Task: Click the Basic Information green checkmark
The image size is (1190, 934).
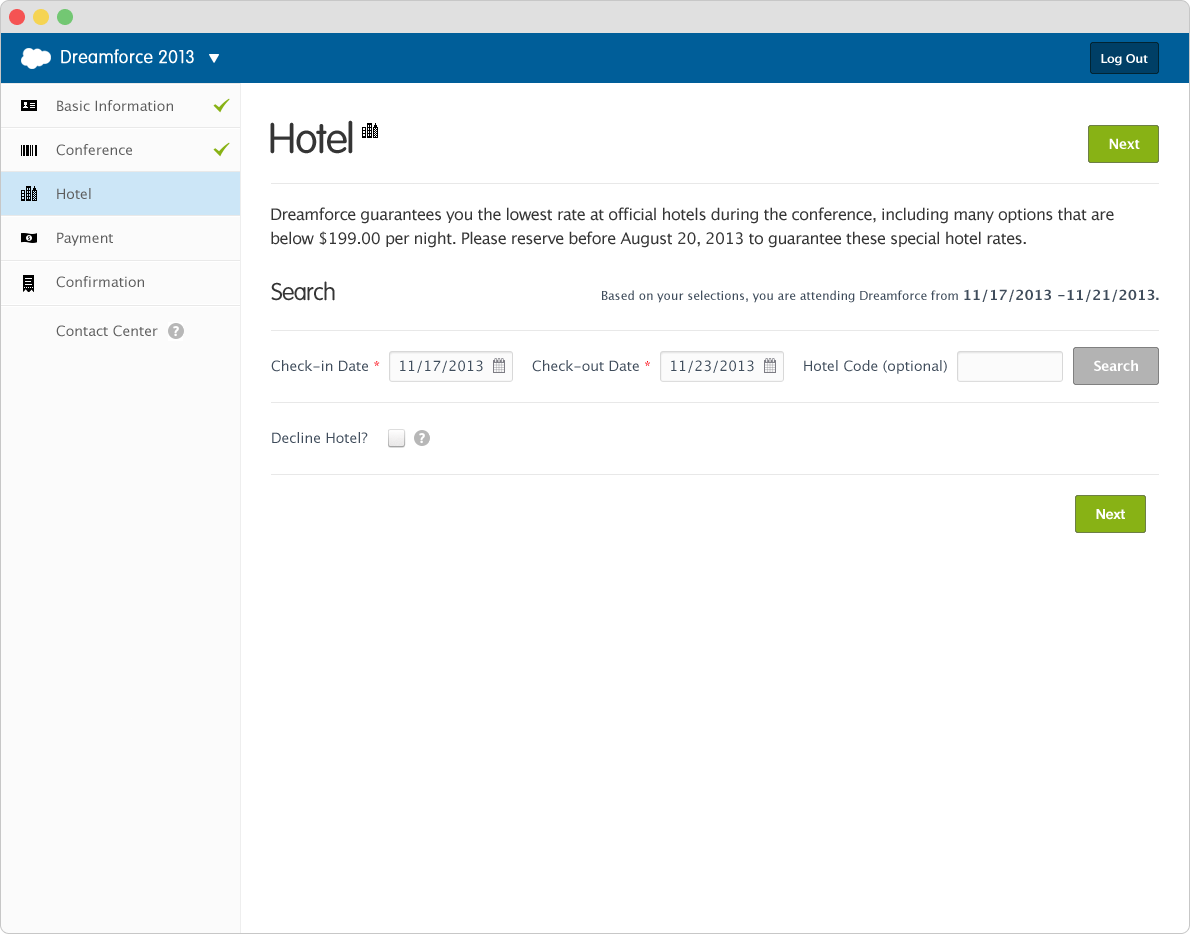Action: pyautogui.click(x=222, y=105)
